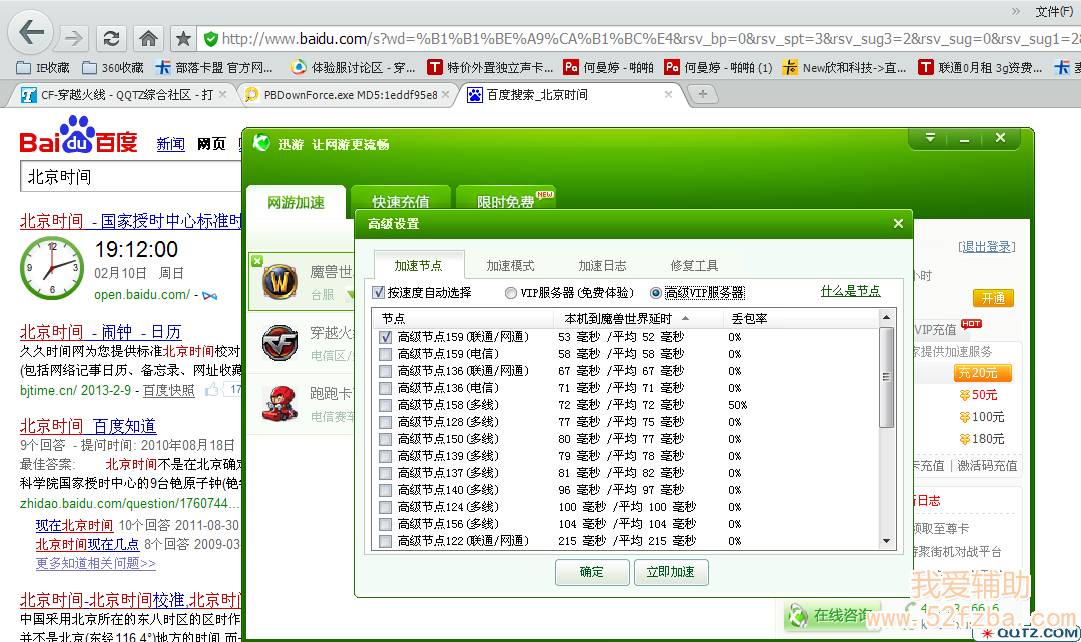1081x642 pixels.
Task: Click the node list scrollbar thumb
Action: pyautogui.click(x=887, y=377)
